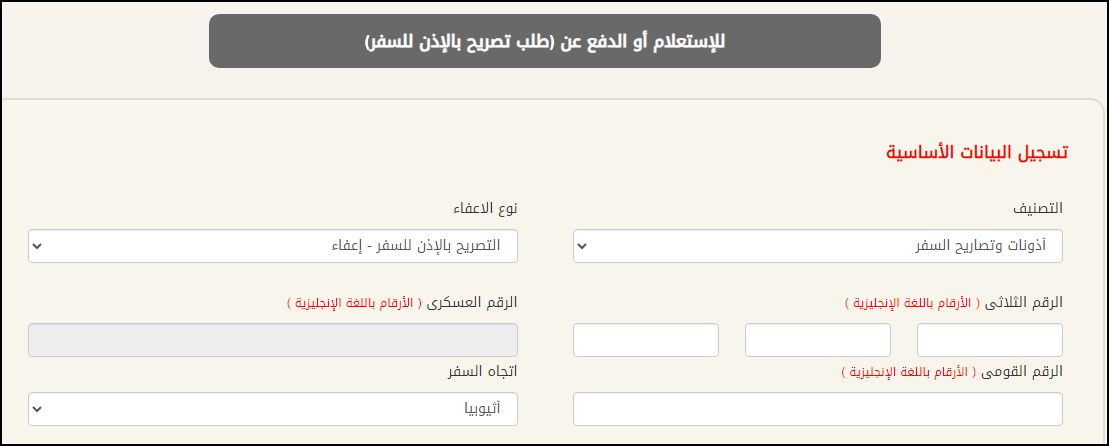Image resolution: width=1109 pixels, height=446 pixels.
Task: Expand the نوع الاعفاء exemption type dropdown
Action: pyautogui.click(x=273, y=246)
